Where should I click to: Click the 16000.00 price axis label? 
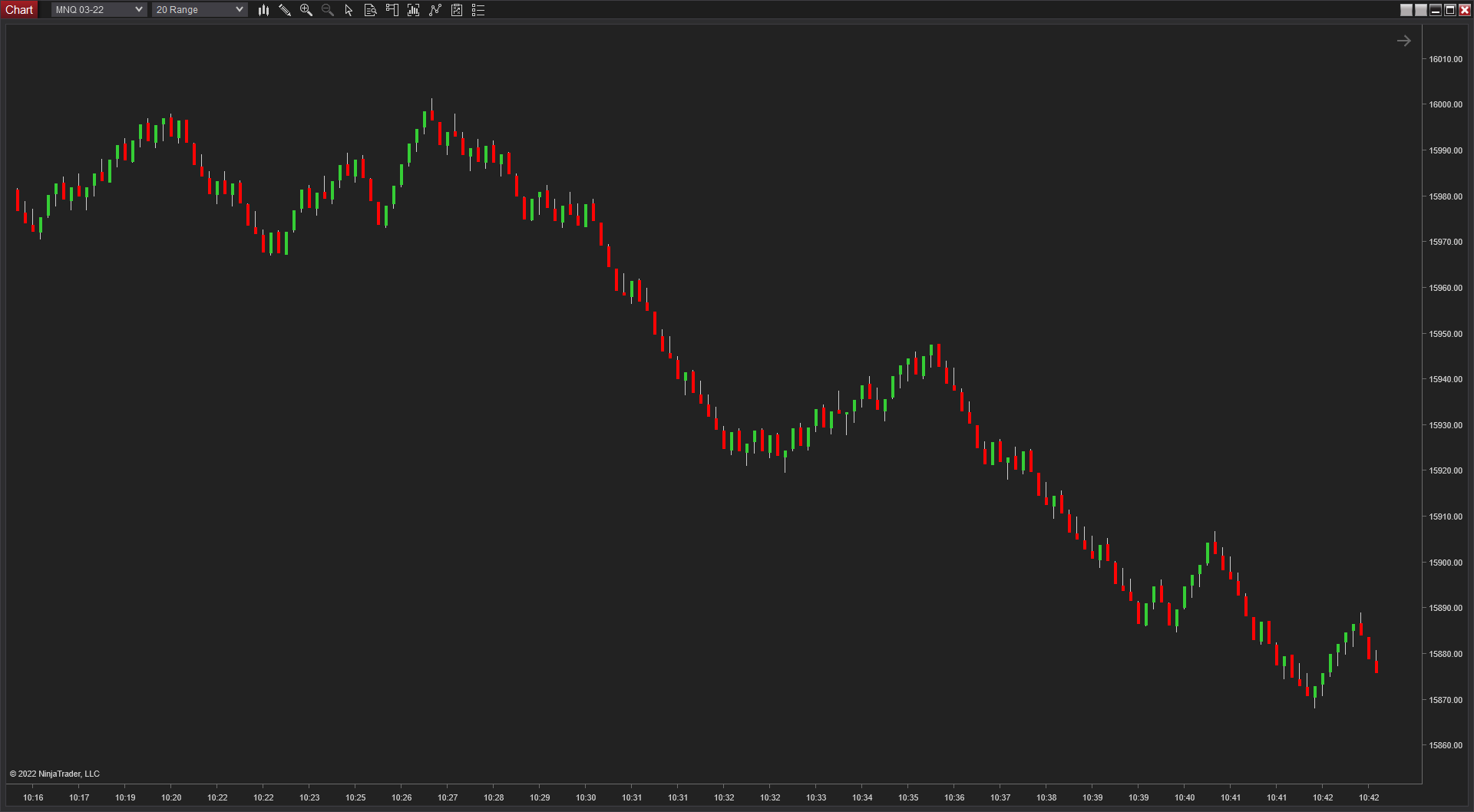click(1446, 104)
